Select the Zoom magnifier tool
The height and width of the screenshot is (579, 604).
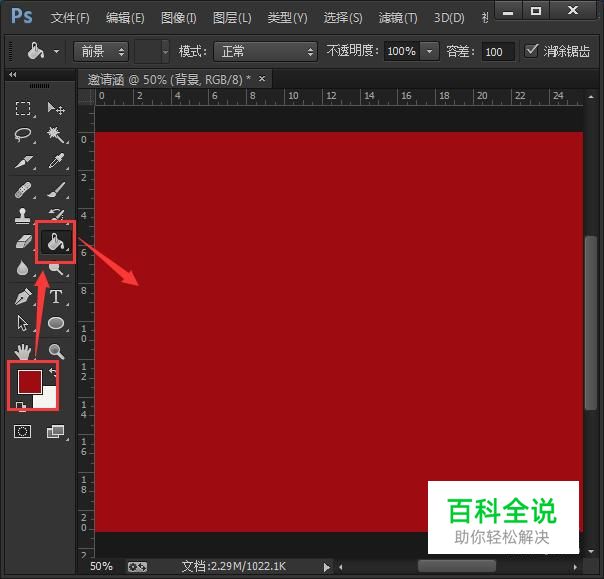(x=56, y=351)
